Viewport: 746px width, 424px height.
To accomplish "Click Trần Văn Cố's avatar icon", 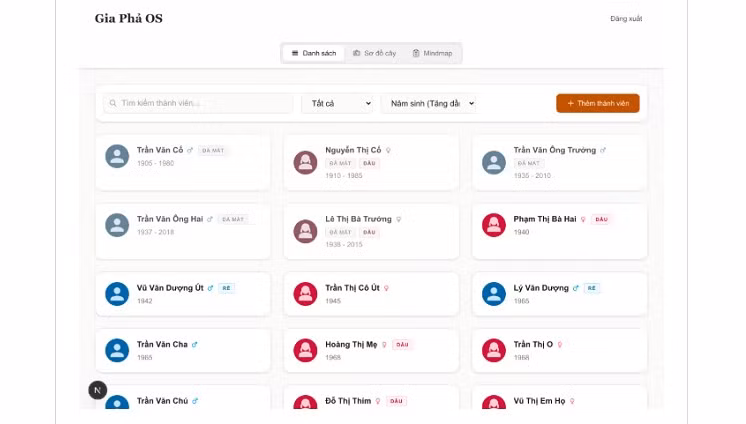I will (x=117, y=156).
